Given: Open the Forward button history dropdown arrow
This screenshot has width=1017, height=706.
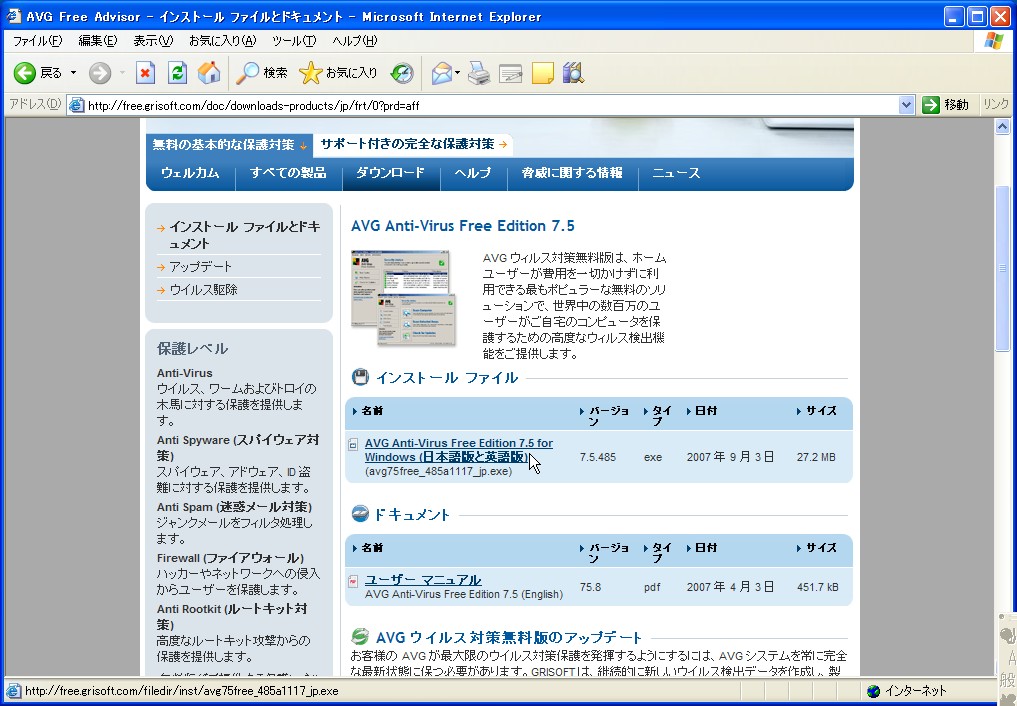Looking at the screenshot, I should coord(122,73).
